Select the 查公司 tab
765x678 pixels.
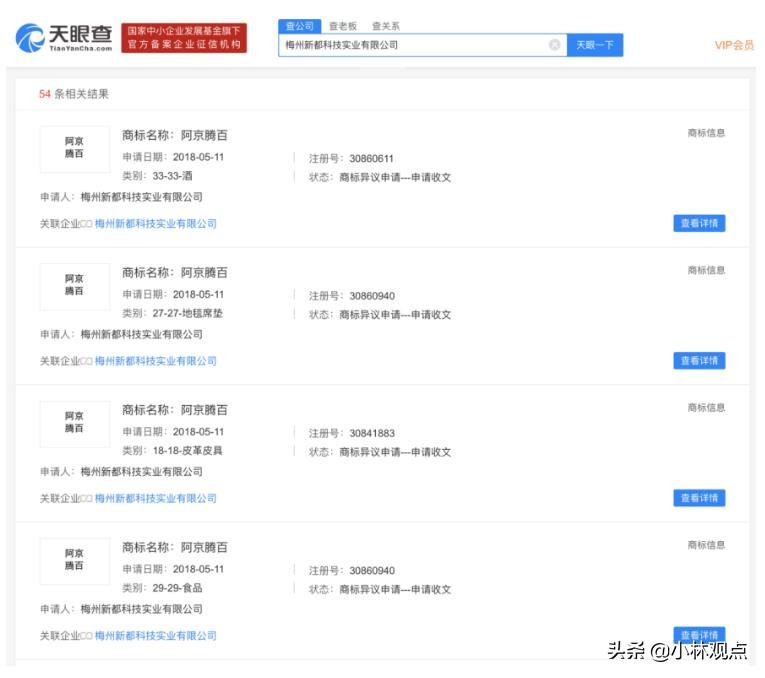click(300, 26)
